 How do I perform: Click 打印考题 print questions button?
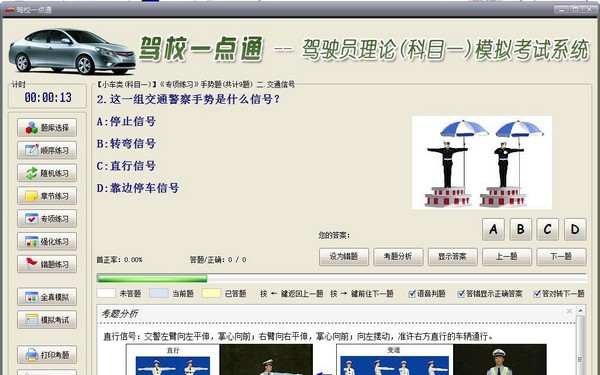pos(47,355)
